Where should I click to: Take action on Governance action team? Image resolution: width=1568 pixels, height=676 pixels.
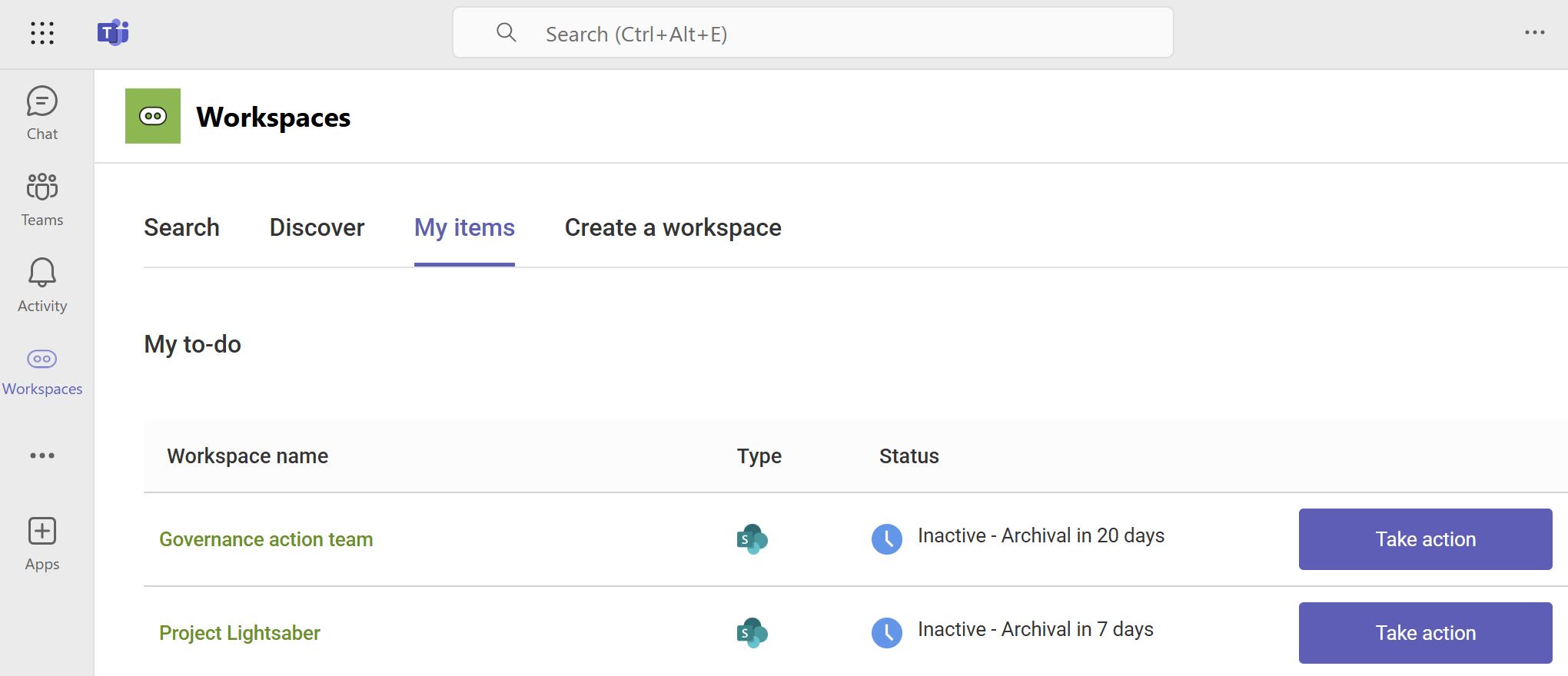coord(1426,539)
